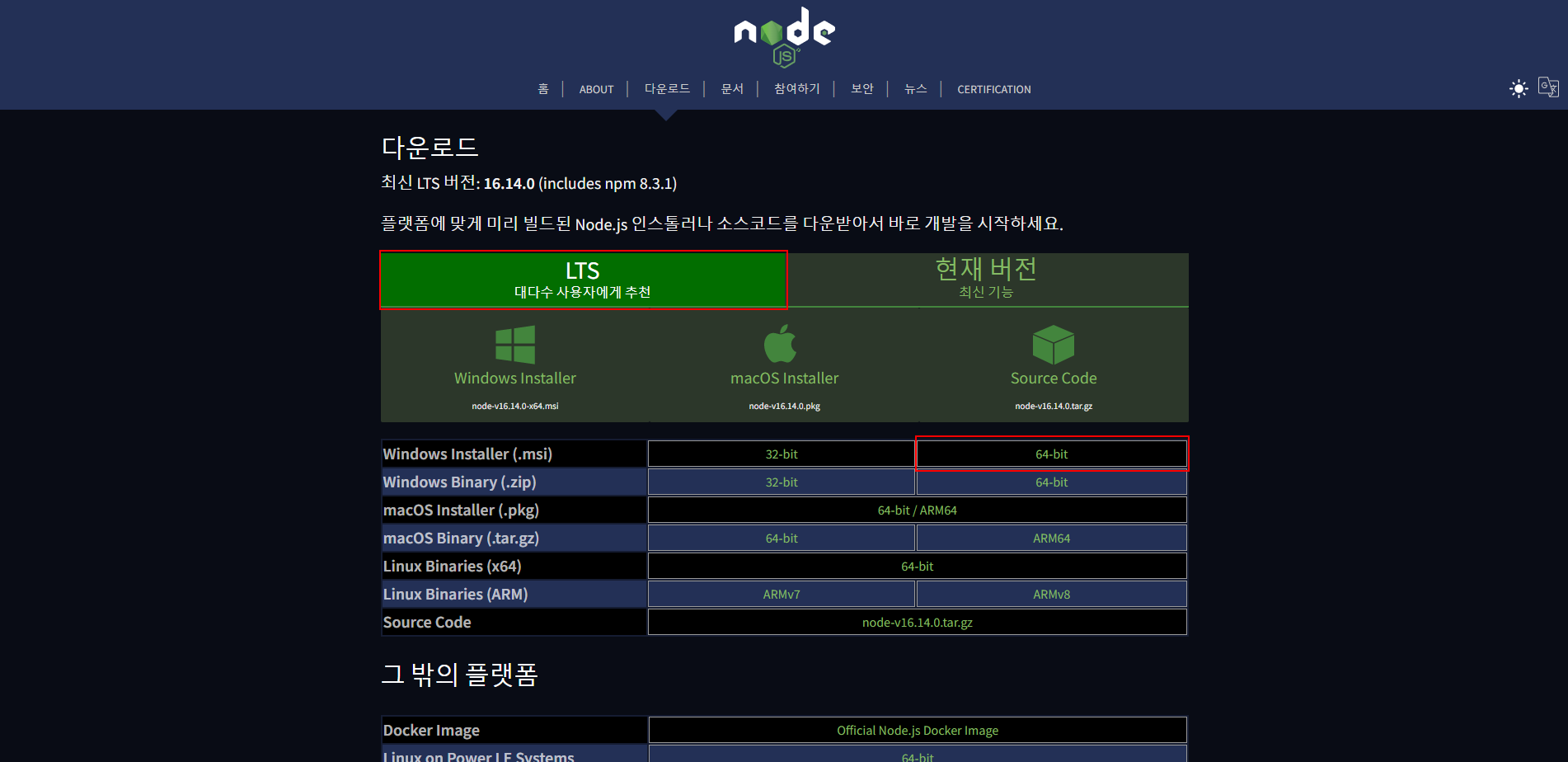Click the 다운로드 page heading
The height and width of the screenshot is (762, 1568).
pos(430,148)
